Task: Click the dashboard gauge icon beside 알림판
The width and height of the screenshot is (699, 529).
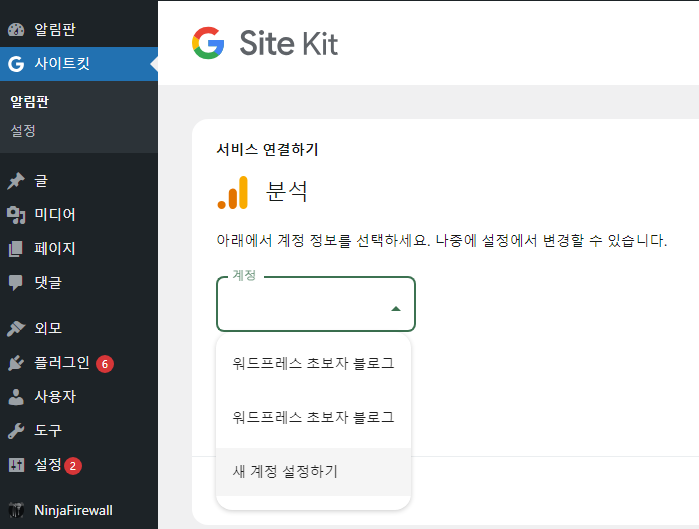Action: [16, 29]
